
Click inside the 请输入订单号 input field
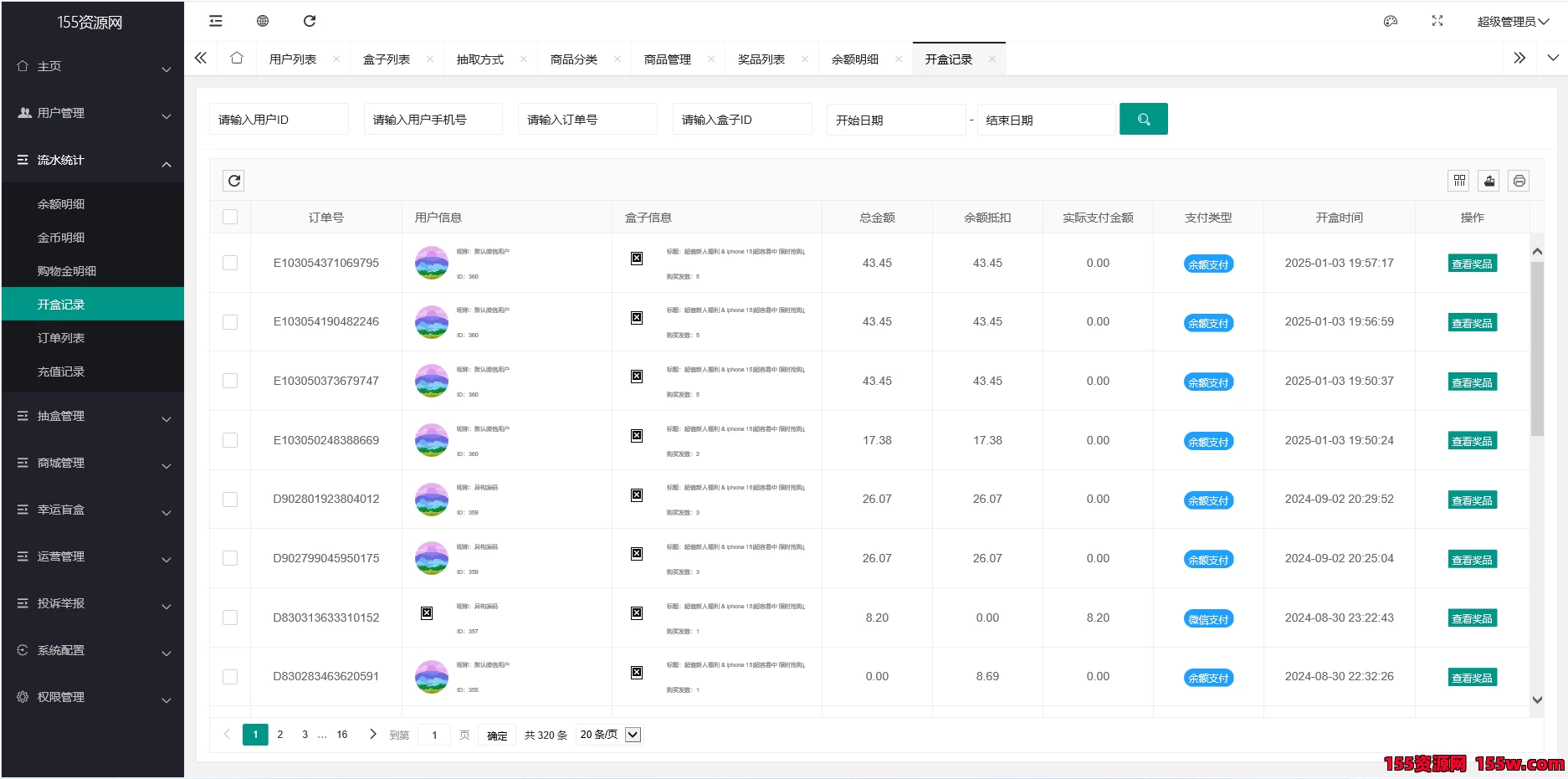[x=587, y=119]
